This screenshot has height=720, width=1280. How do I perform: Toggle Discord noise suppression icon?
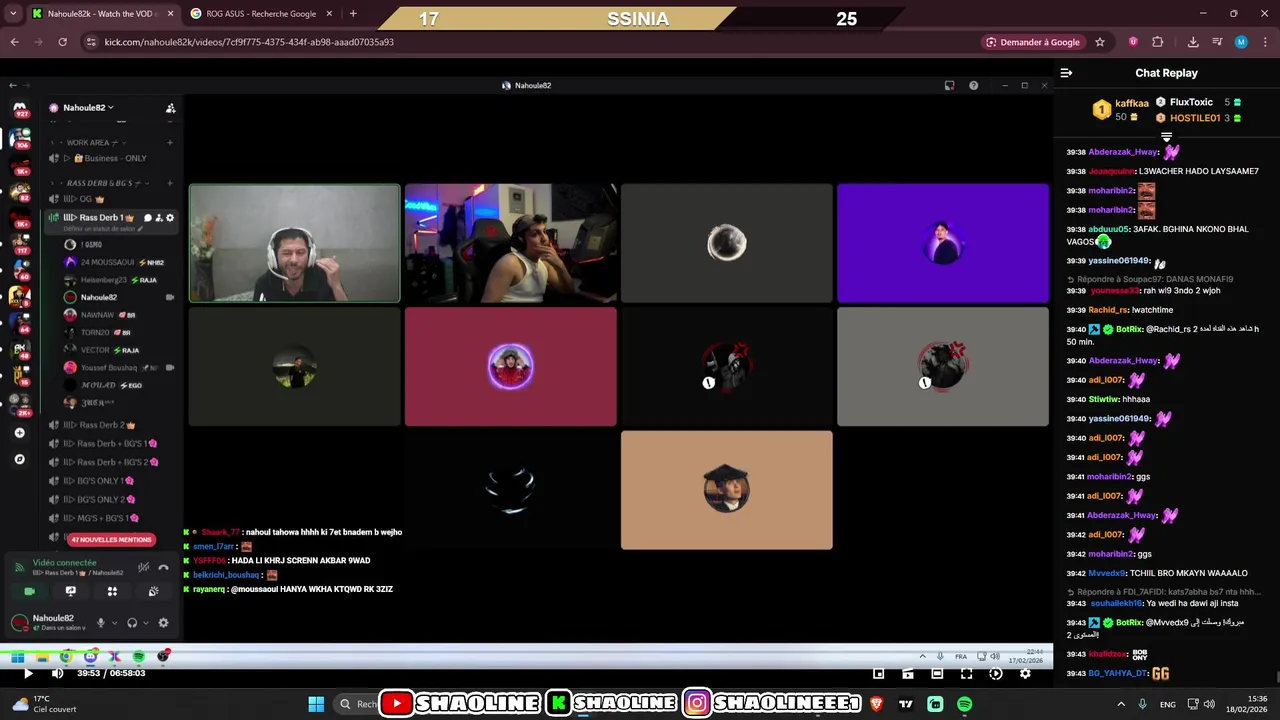[x=143, y=567]
